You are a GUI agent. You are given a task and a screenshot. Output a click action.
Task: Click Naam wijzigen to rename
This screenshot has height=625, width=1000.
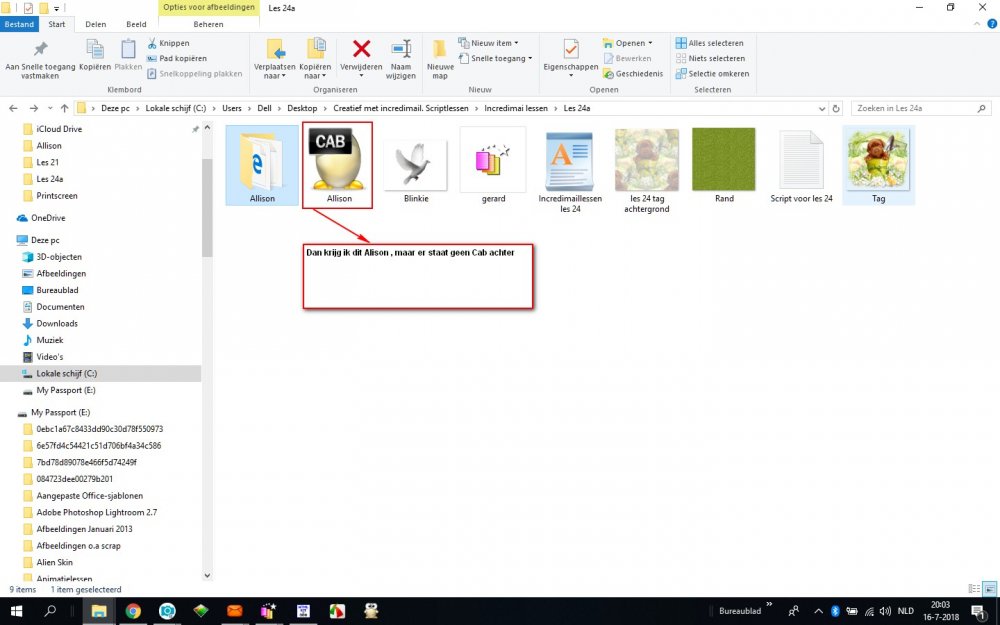[x=401, y=60]
